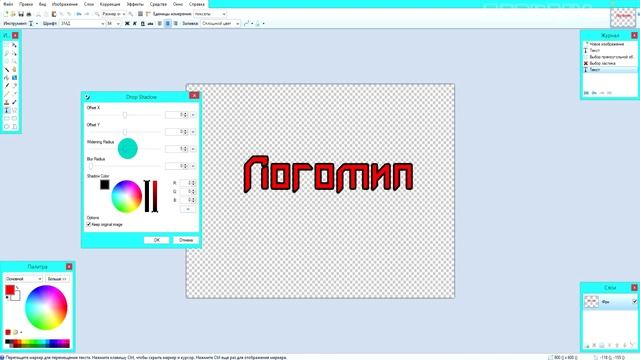Select Новое изображение history entry

point(607,44)
